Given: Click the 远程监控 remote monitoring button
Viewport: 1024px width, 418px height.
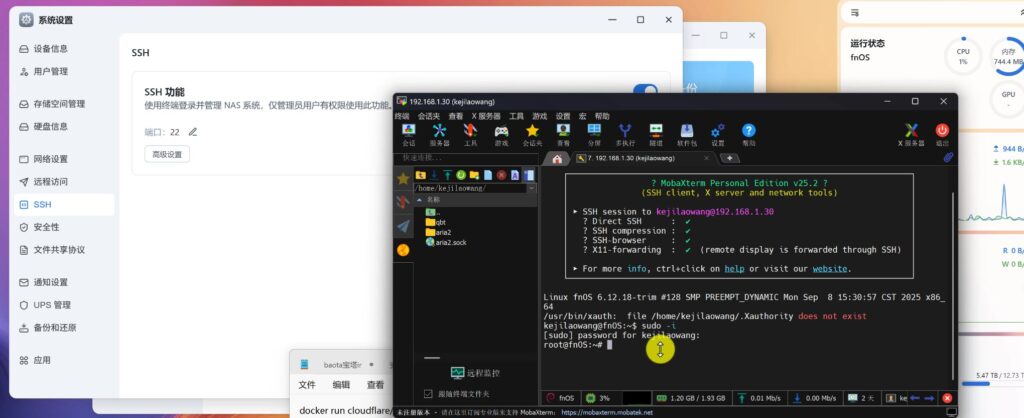Looking at the screenshot, I should [475, 373].
